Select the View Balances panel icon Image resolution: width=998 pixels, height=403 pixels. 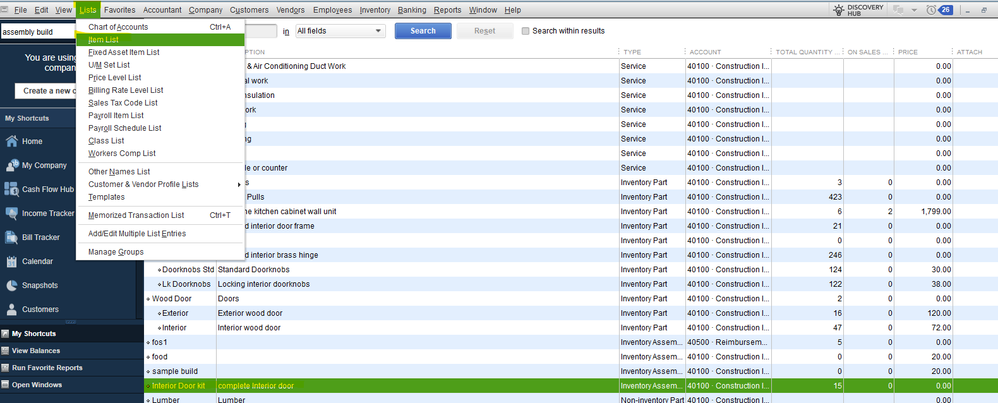pos(6,351)
